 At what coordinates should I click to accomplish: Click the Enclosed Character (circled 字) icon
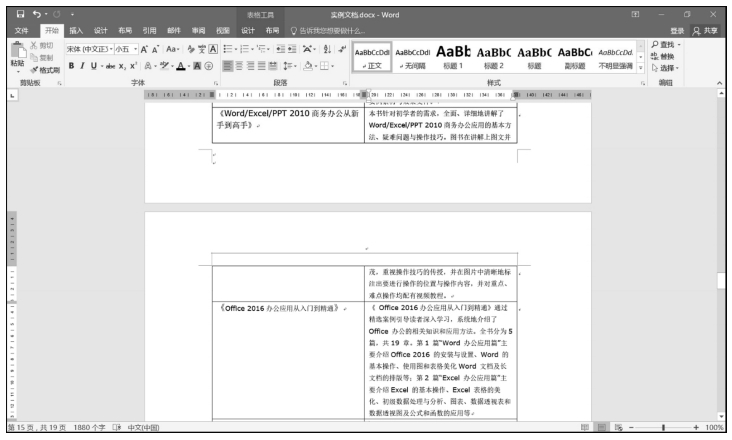click(209, 66)
